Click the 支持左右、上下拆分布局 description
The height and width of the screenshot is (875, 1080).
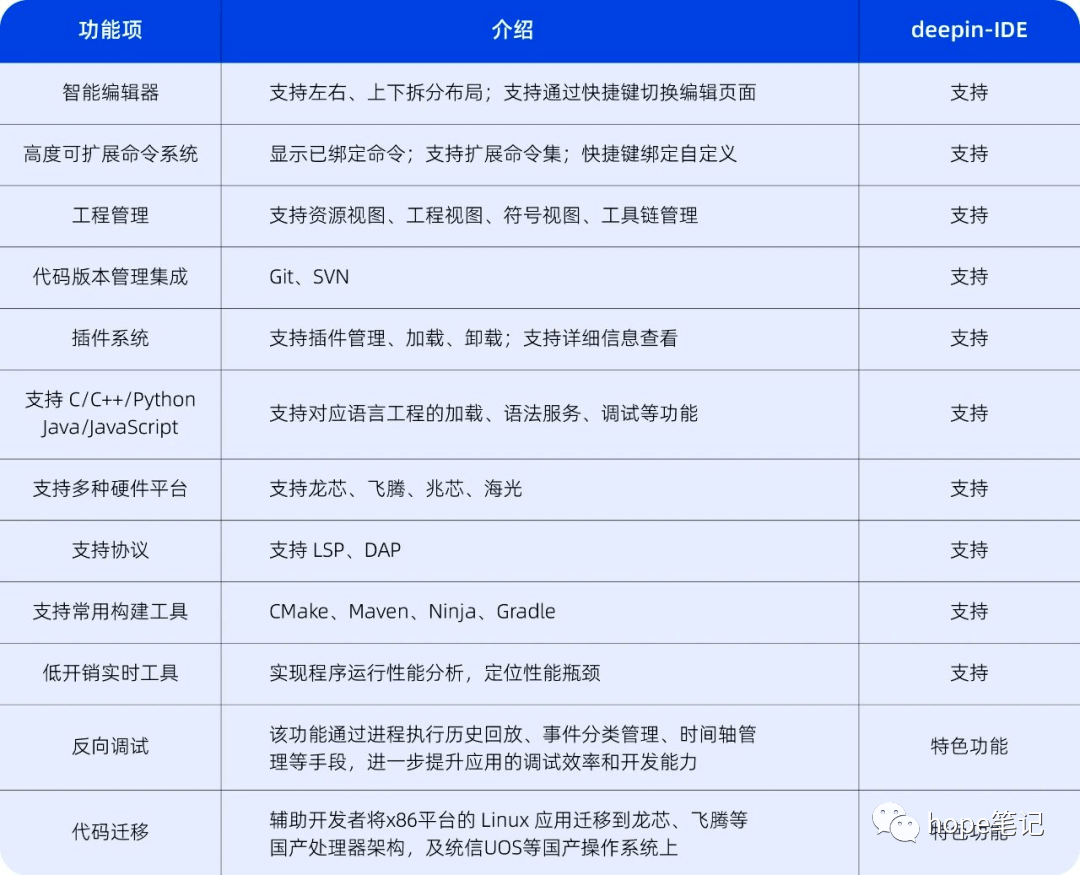click(x=512, y=92)
